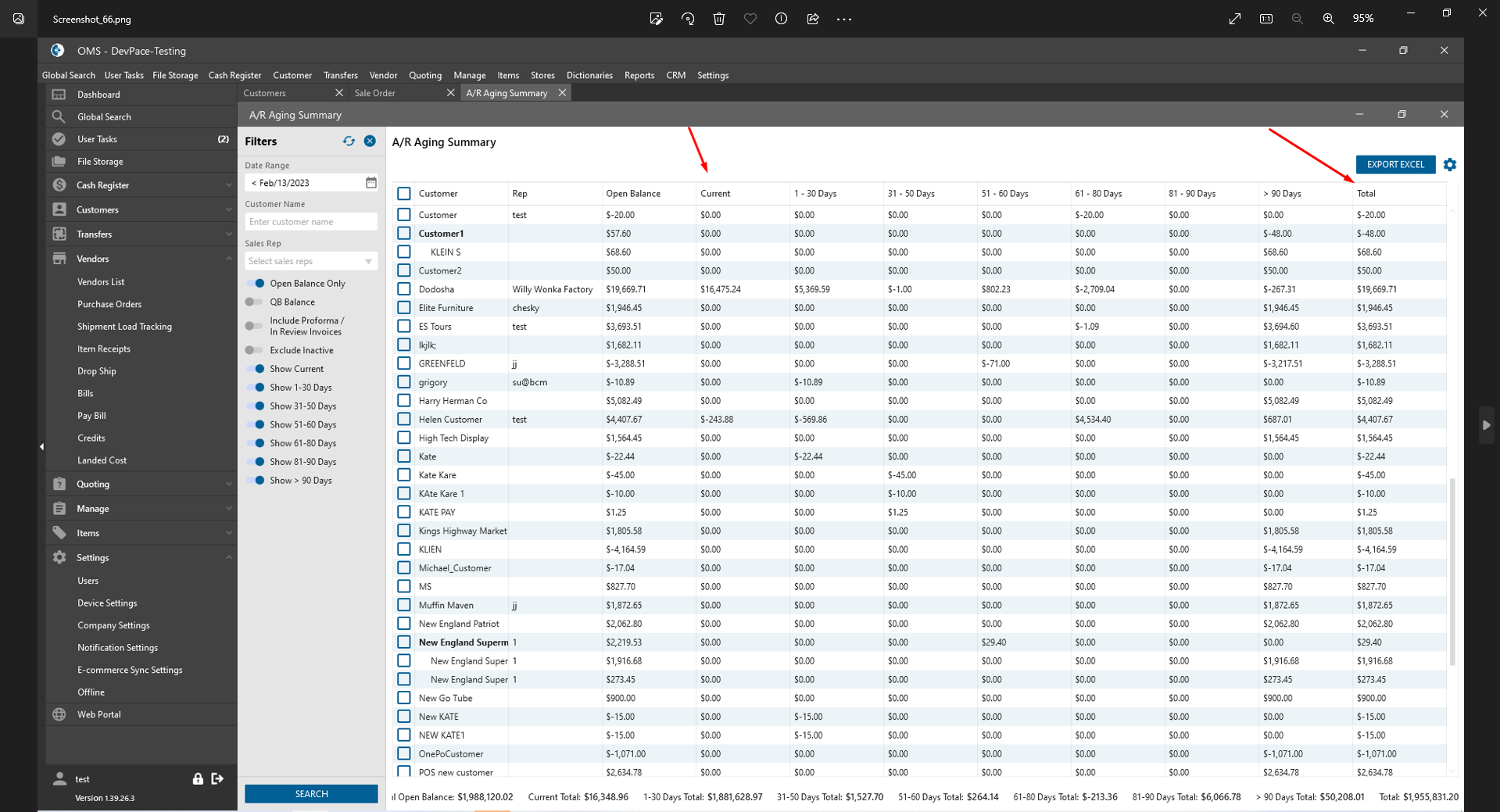1500x812 pixels.
Task: Click the zoom in magnifier icon
Action: tap(1328, 19)
